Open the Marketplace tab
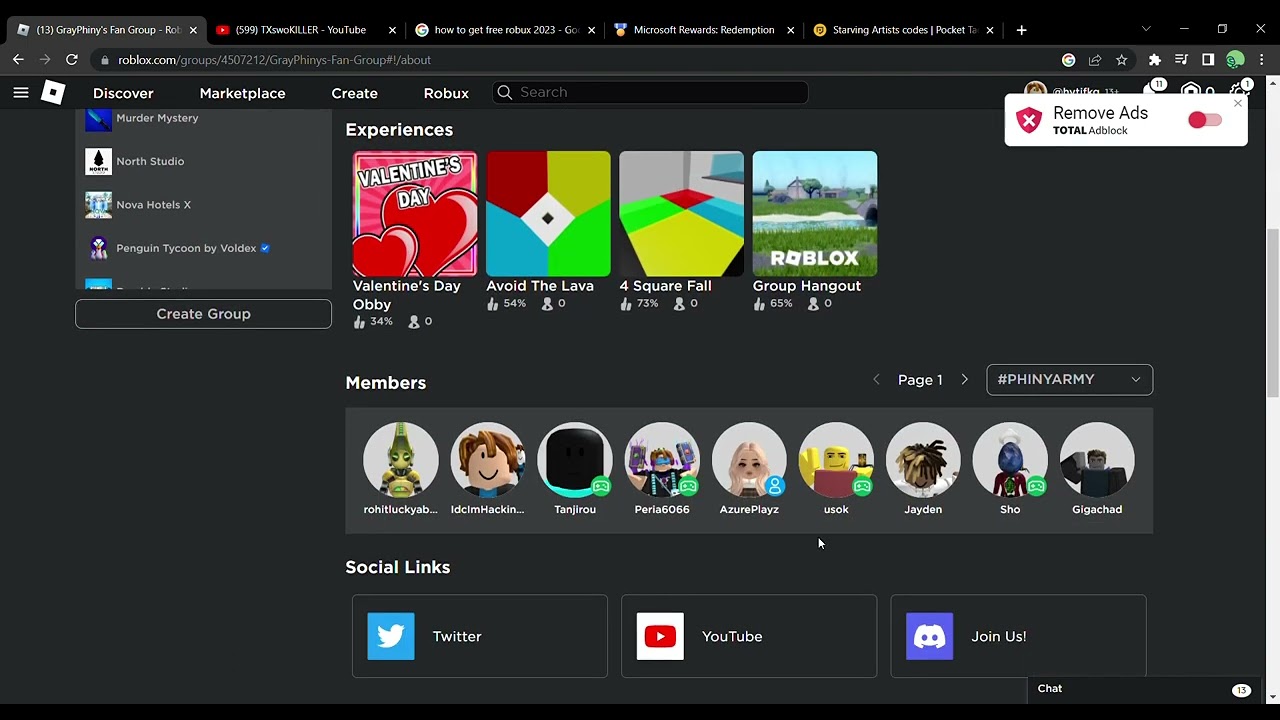The width and height of the screenshot is (1280, 720). coord(242,93)
